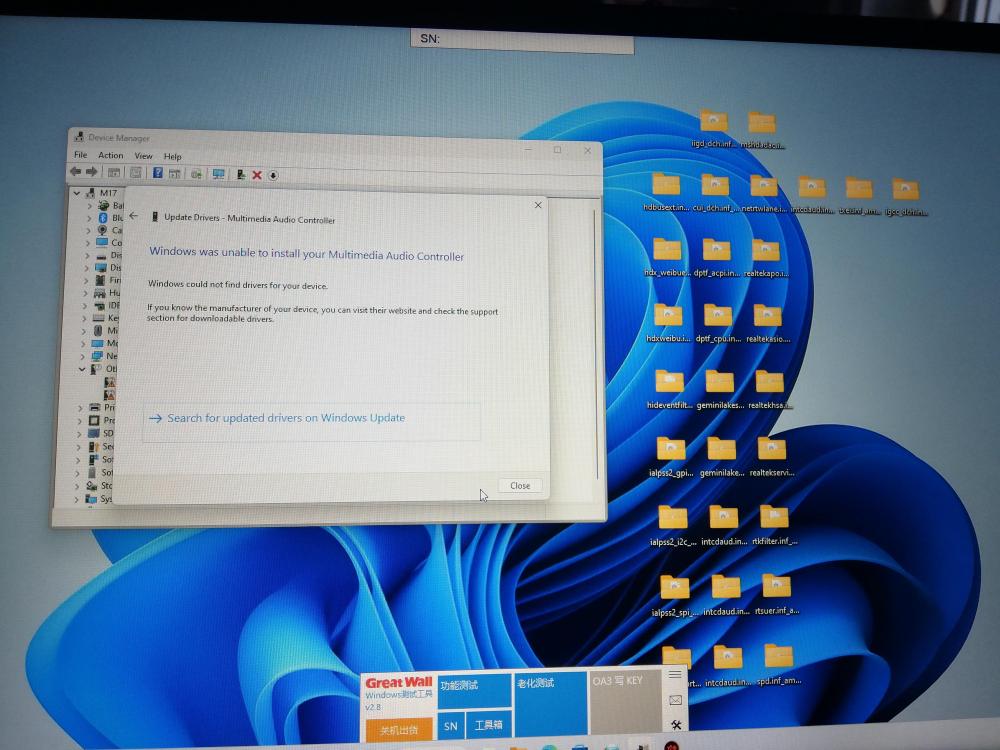Click wrench tools icon in Great Wall tool
1000x750 pixels.
coord(676,724)
